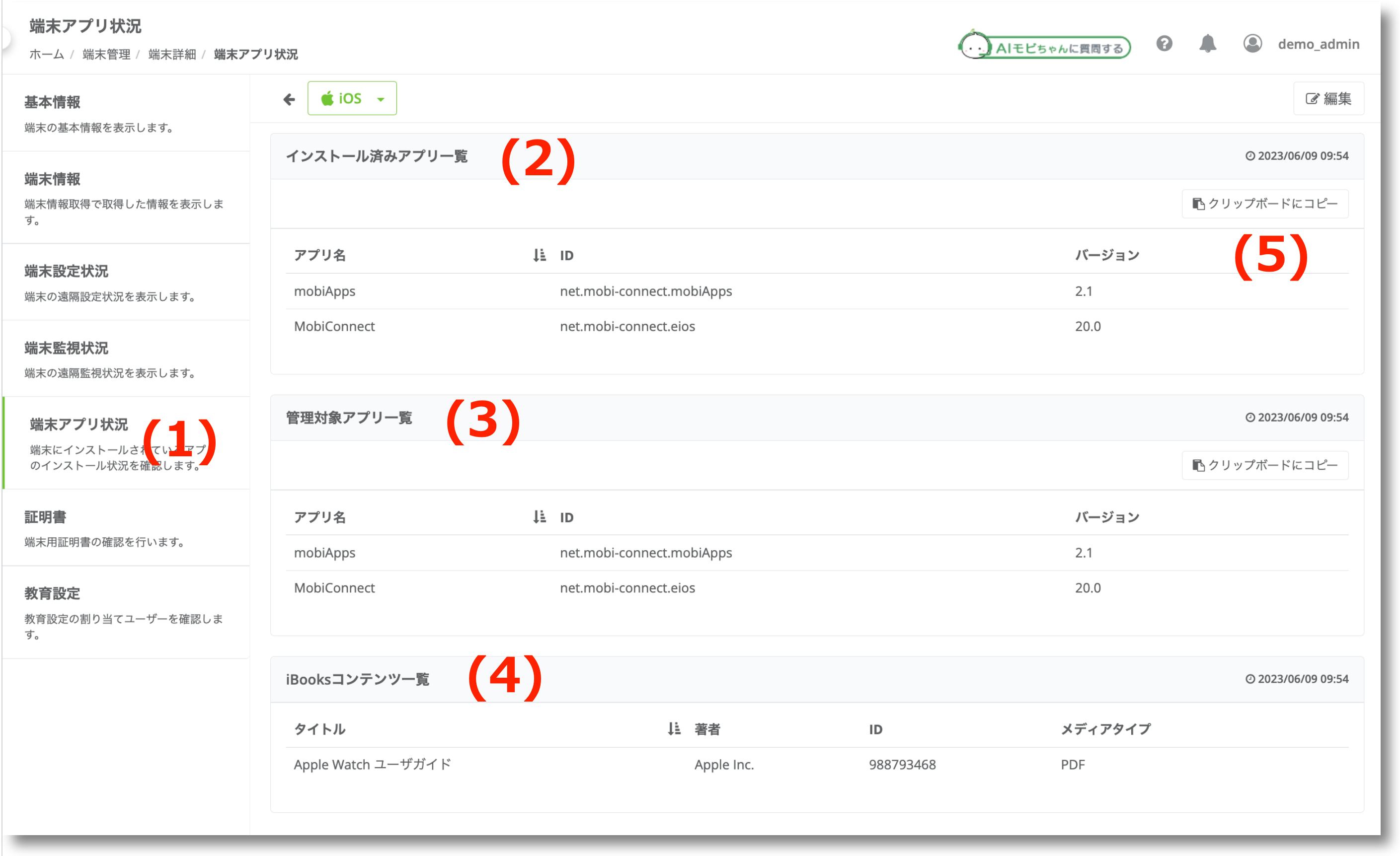
Task: Click バージョン header in managed apps table
Action: [1107, 517]
